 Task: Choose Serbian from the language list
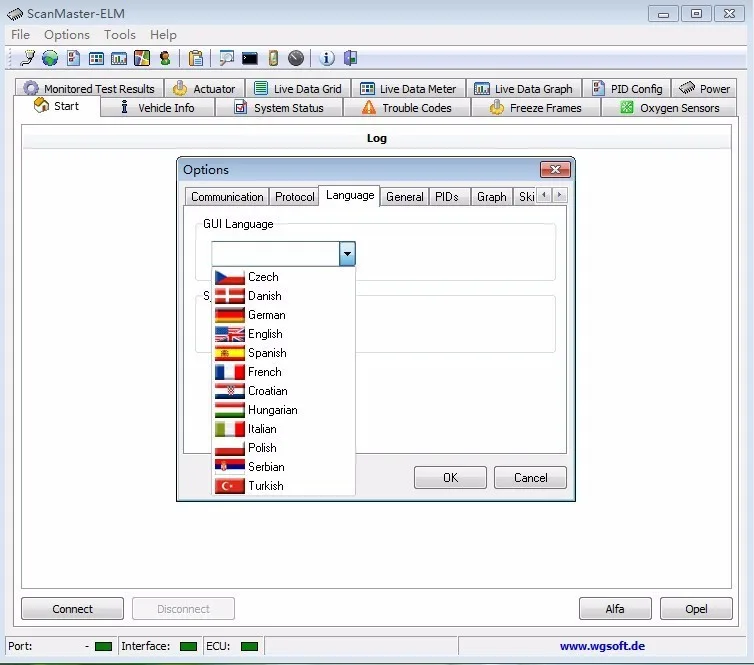(284, 467)
